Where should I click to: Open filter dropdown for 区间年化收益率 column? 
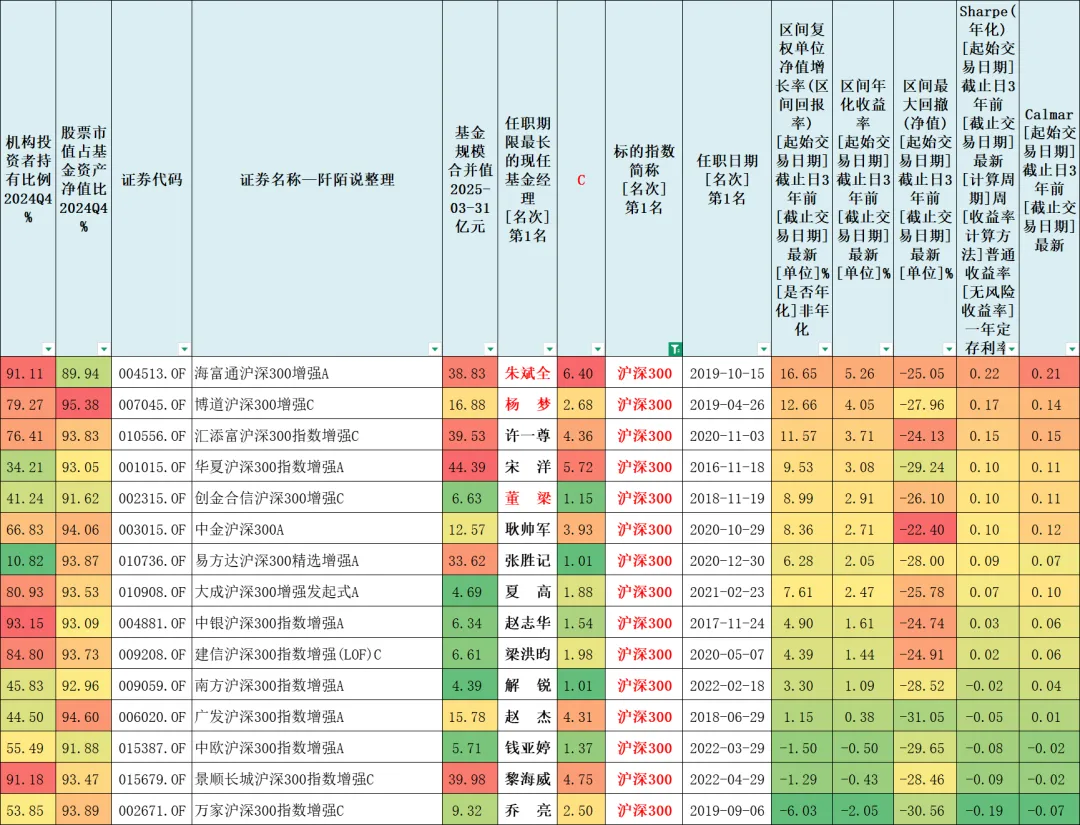pyautogui.click(x=886, y=349)
